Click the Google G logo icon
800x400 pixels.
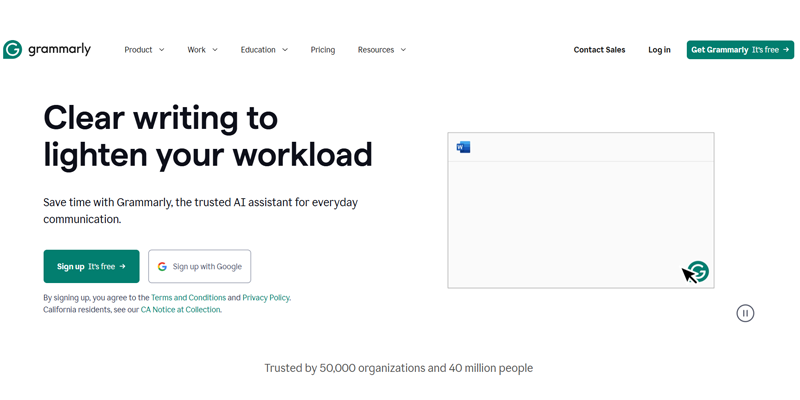pos(162,266)
